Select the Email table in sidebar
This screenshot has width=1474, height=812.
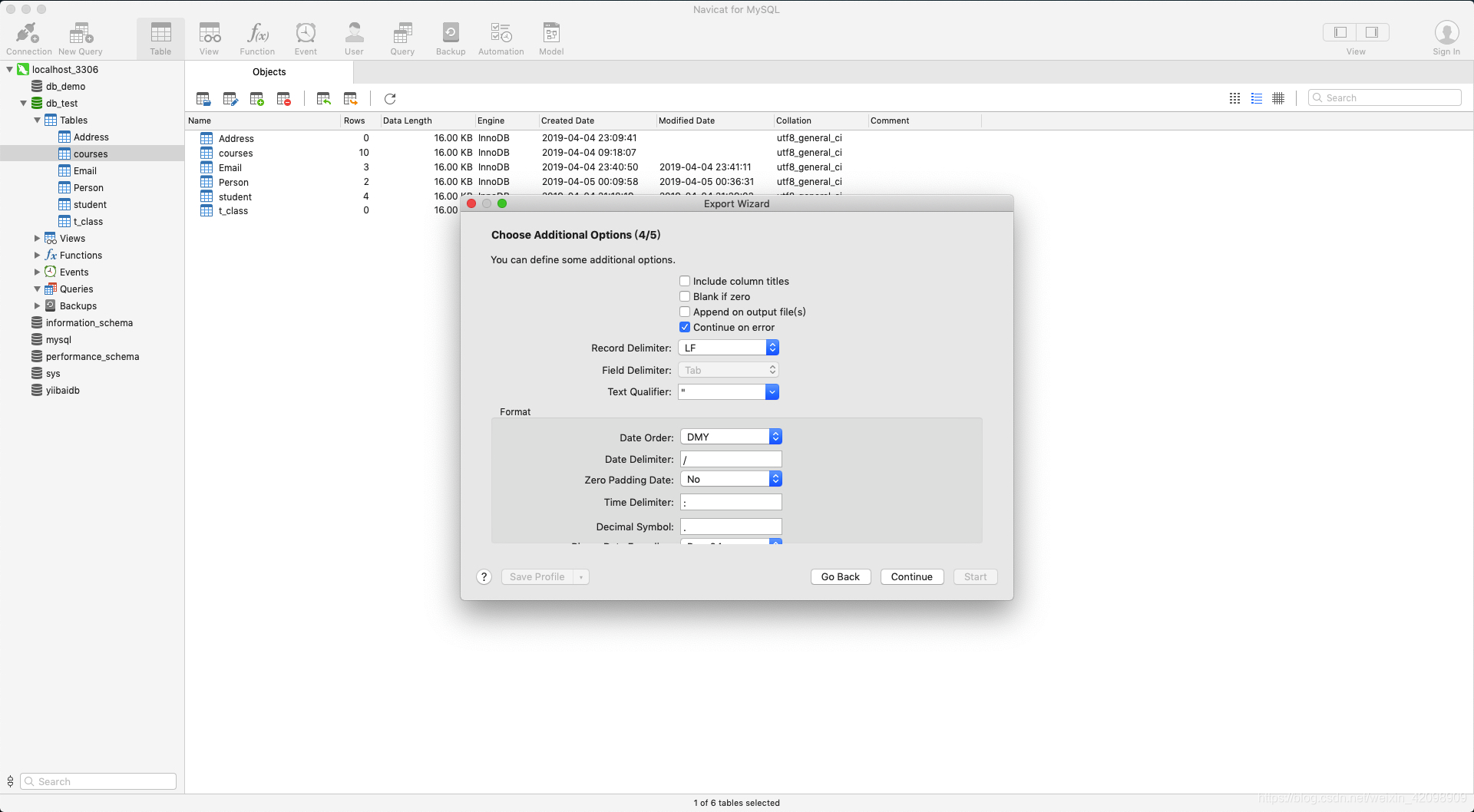(x=84, y=170)
